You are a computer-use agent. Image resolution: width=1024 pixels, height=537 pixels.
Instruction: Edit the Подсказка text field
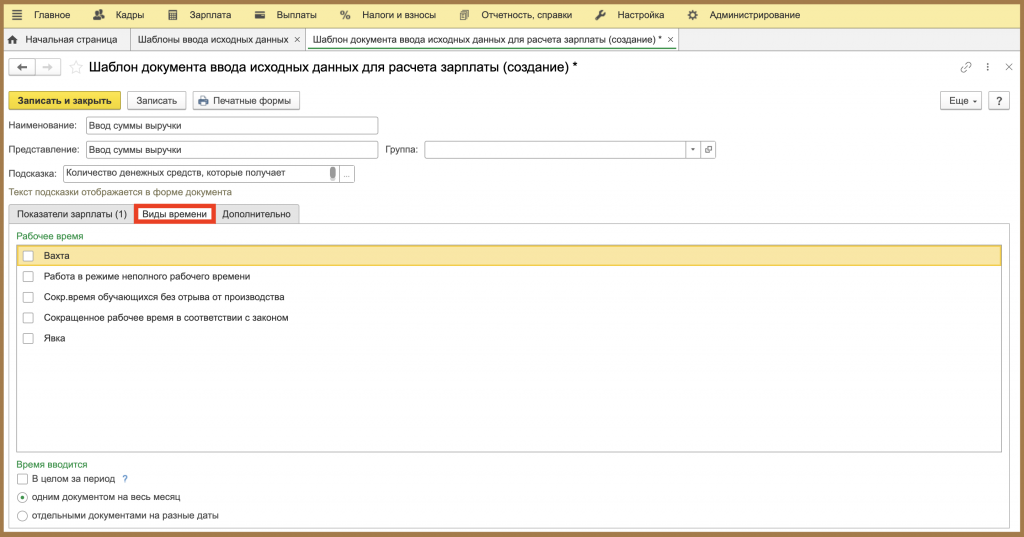[x=195, y=173]
